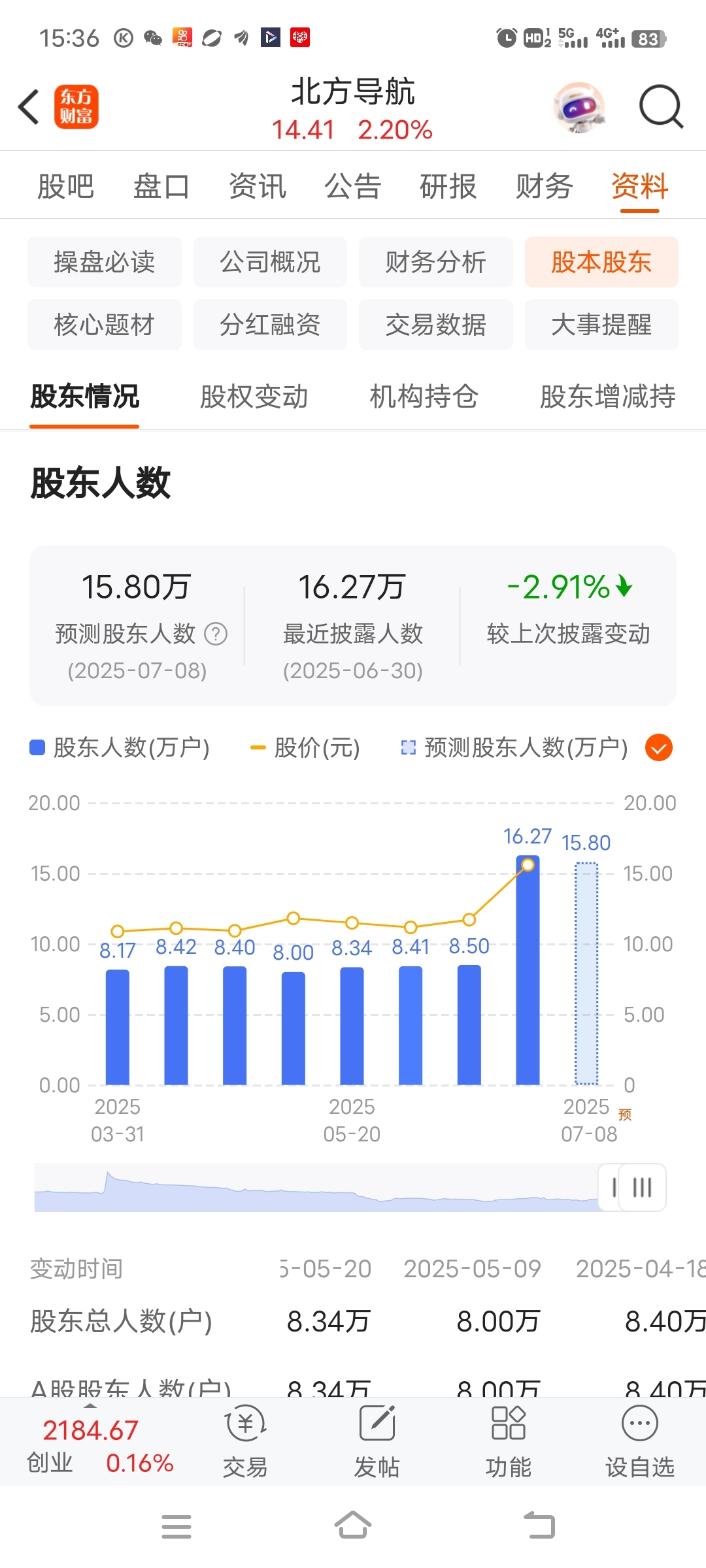Open the 财务分析 section

[x=436, y=262]
